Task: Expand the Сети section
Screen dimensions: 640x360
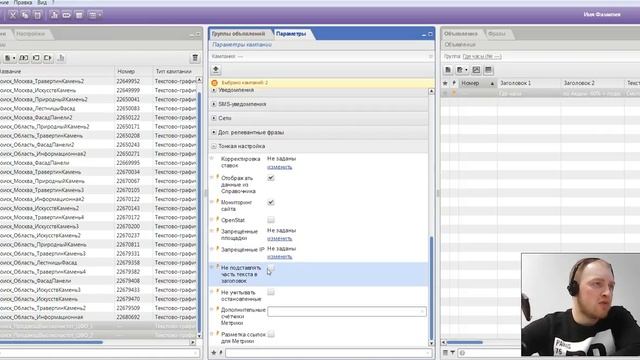Action: pyautogui.click(x=214, y=118)
